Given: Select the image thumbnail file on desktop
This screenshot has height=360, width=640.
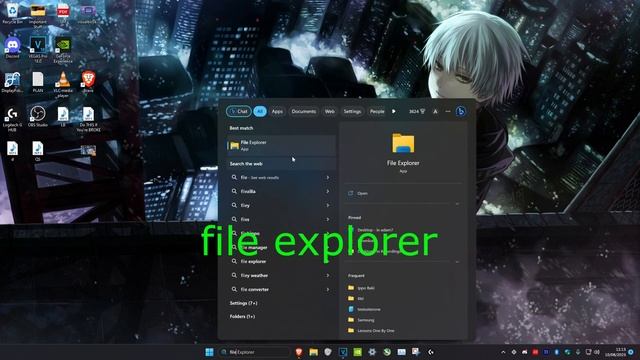Looking at the screenshot, I should [88, 150].
